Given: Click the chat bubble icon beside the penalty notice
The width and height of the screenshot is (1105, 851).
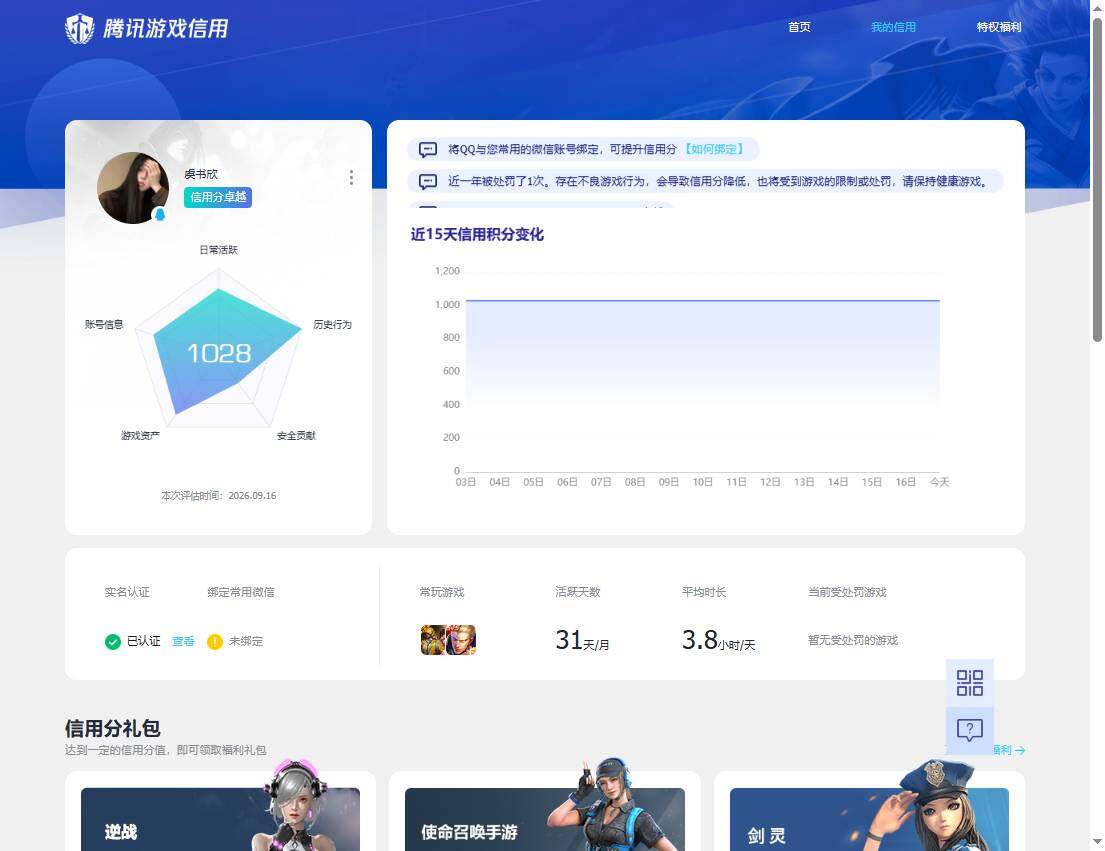Looking at the screenshot, I should tap(428, 182).
